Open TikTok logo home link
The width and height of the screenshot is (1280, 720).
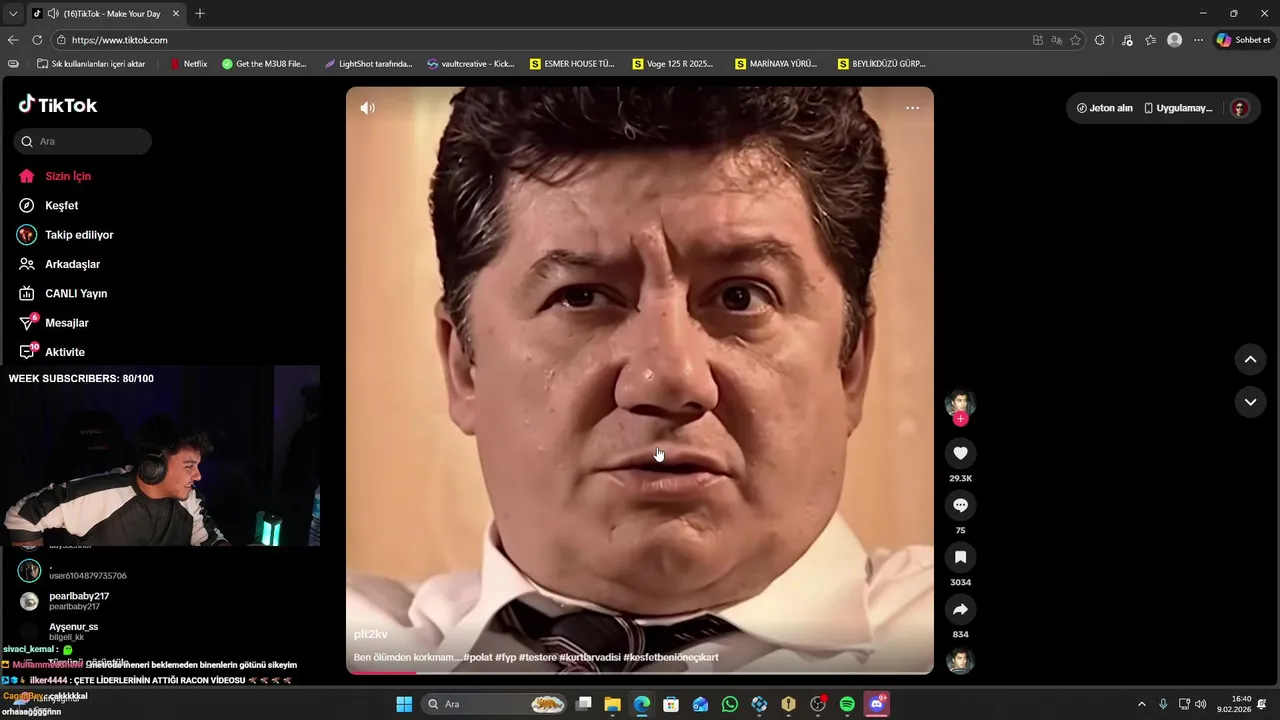pyautogui.click(x=58, y=105)
